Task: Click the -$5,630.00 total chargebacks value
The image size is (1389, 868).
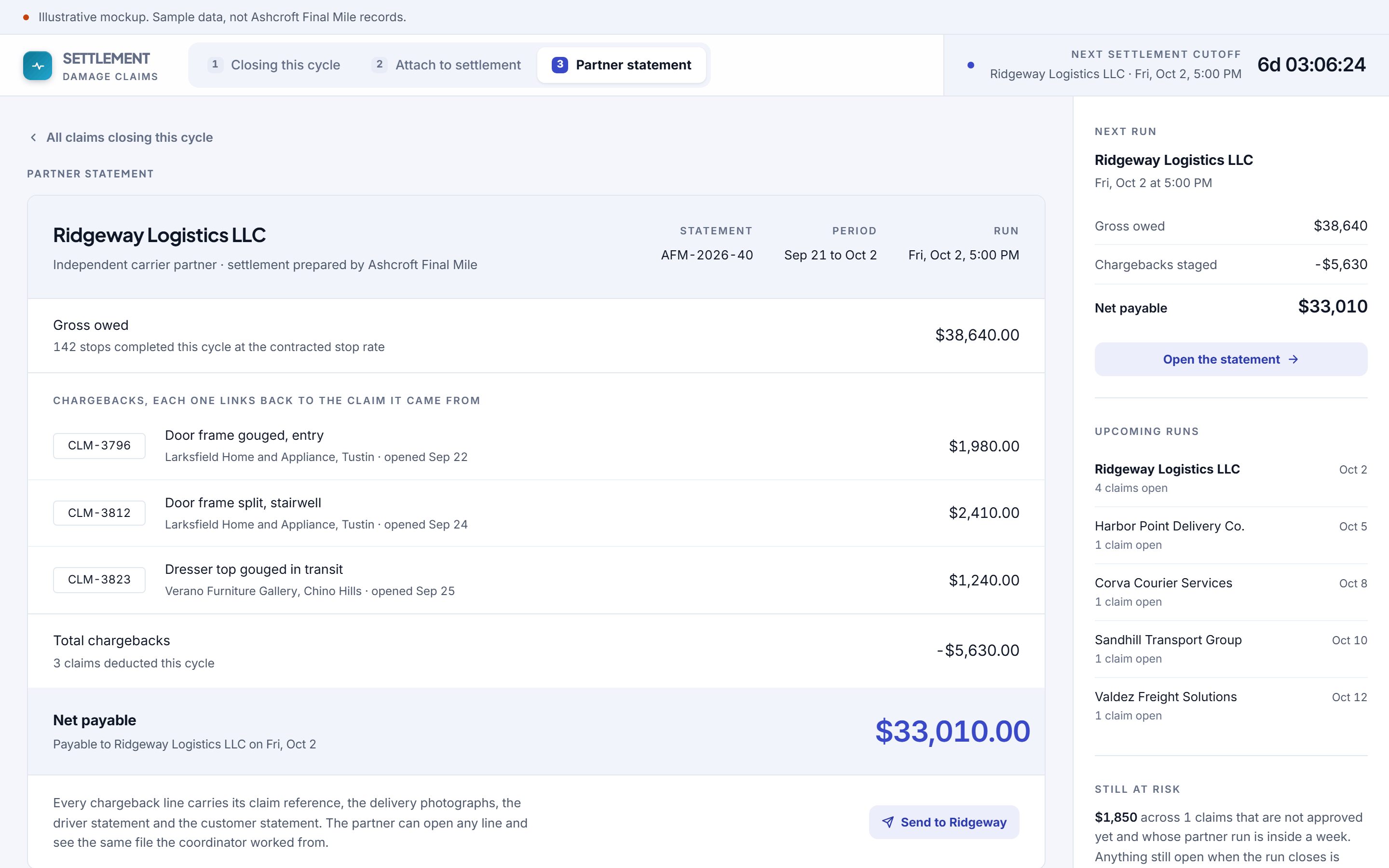Action: tap(978, 651)
